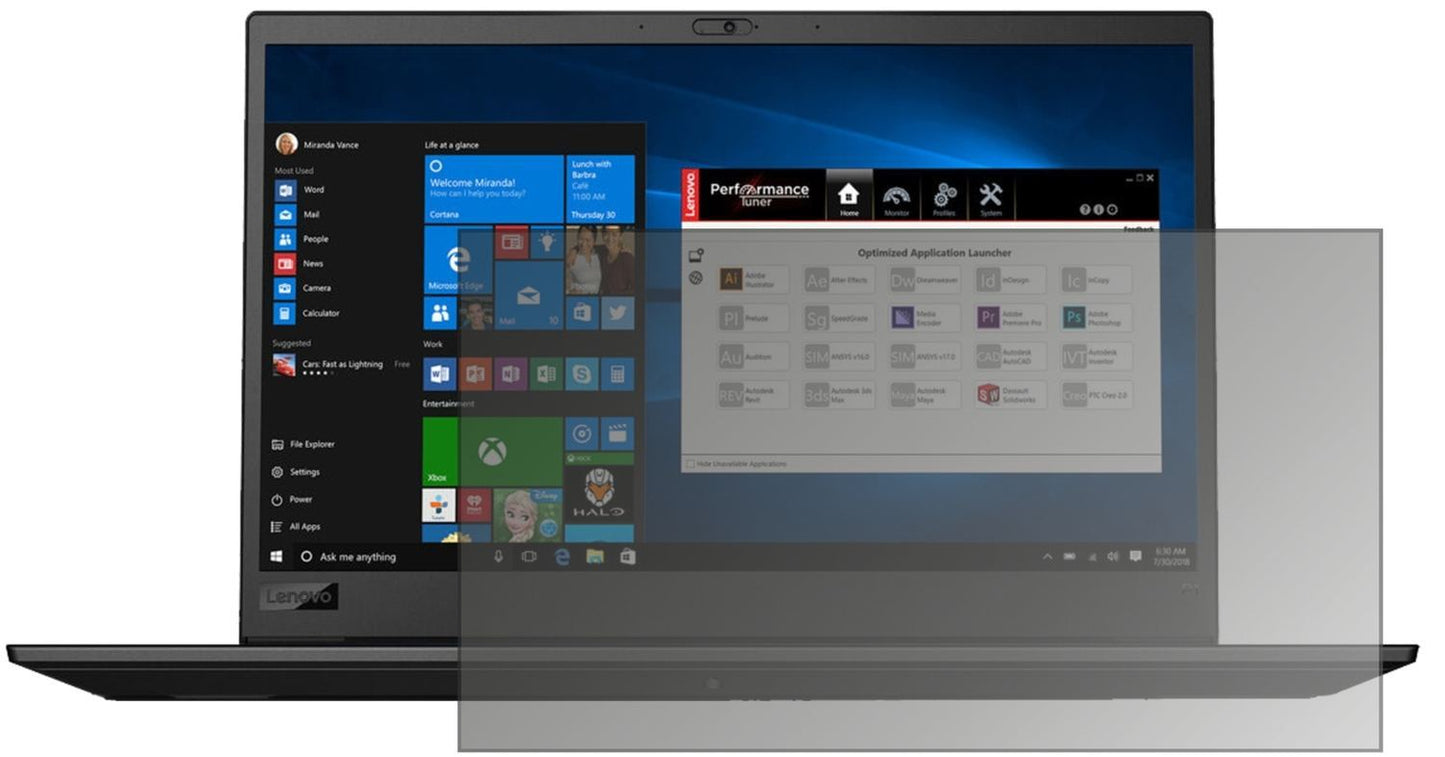This screenshot has height=757, width=1445.
Task: Launch SpeedGrade
Action: point(840,318)
